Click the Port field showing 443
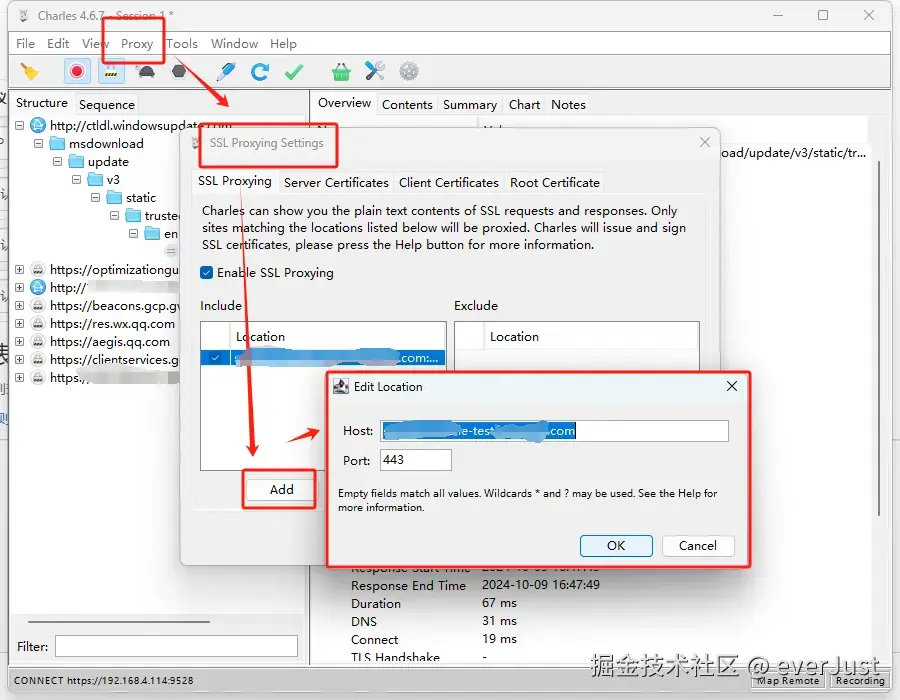This screenshot has height=700, width=900. (416, 460)
